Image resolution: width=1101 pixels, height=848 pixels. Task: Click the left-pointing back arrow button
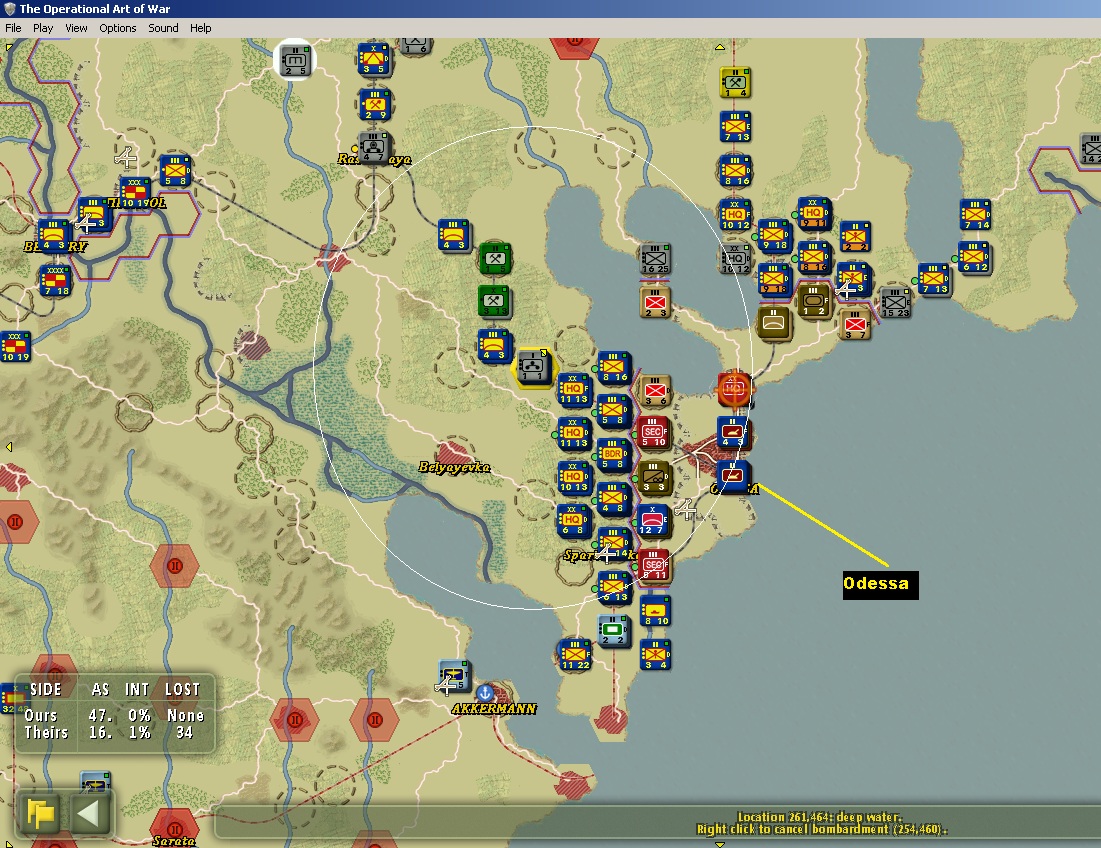(x=88, y=814)
